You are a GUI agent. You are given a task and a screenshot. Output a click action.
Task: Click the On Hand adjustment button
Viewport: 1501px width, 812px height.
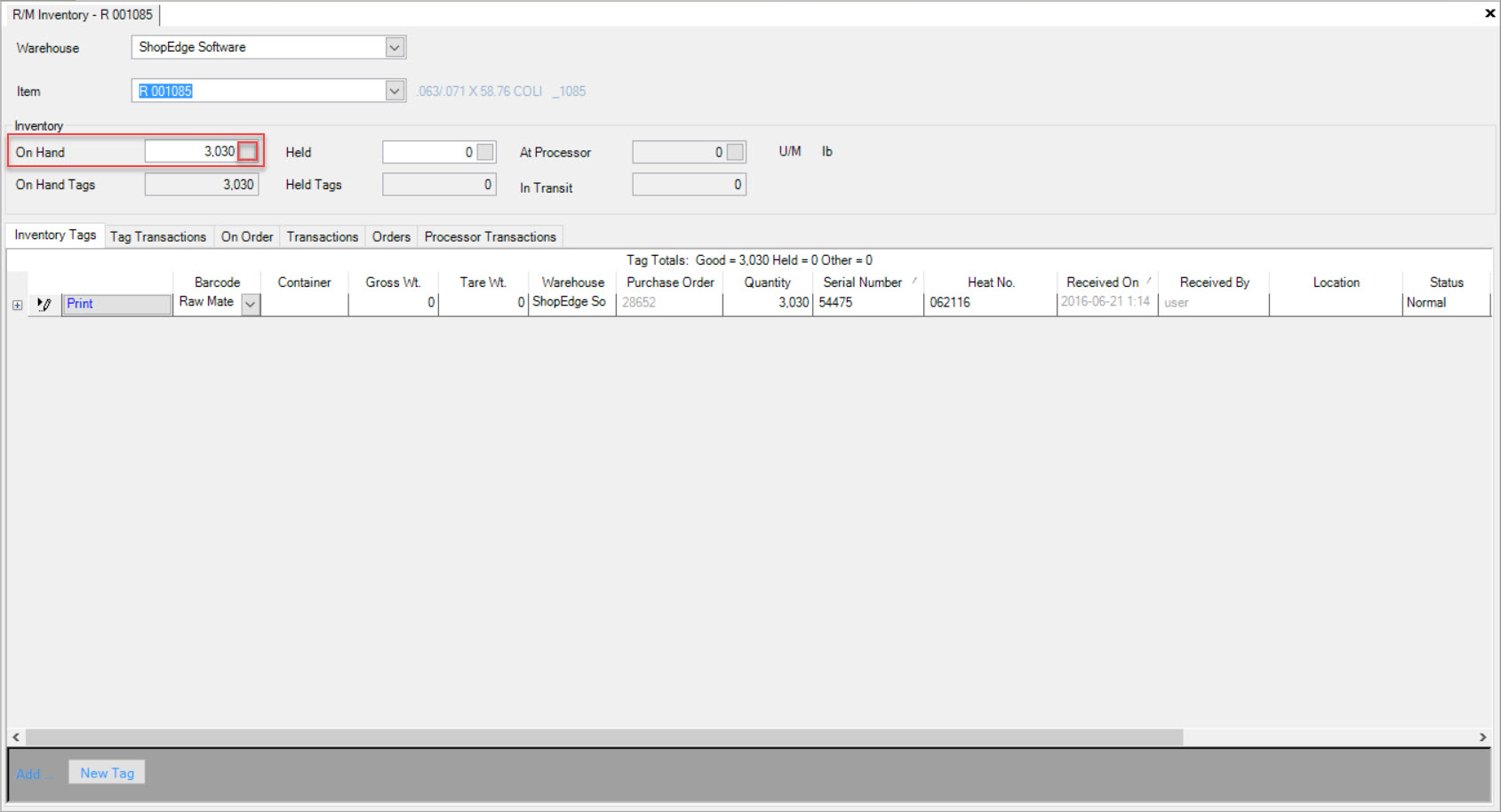coord(248,152)
